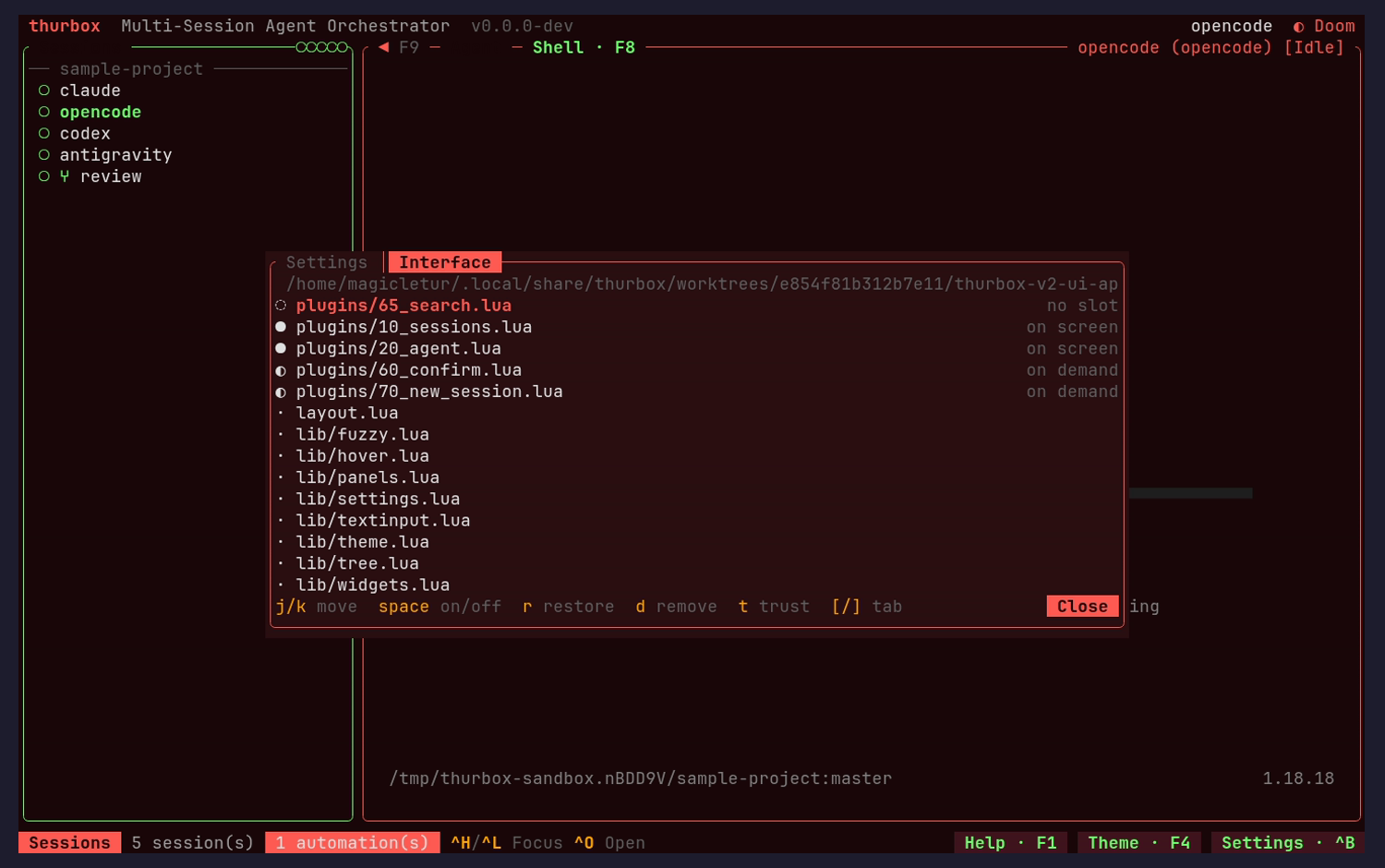The image size is (1385, 868).
Task: Select the opencode session
Action: [x=100, y=112]
